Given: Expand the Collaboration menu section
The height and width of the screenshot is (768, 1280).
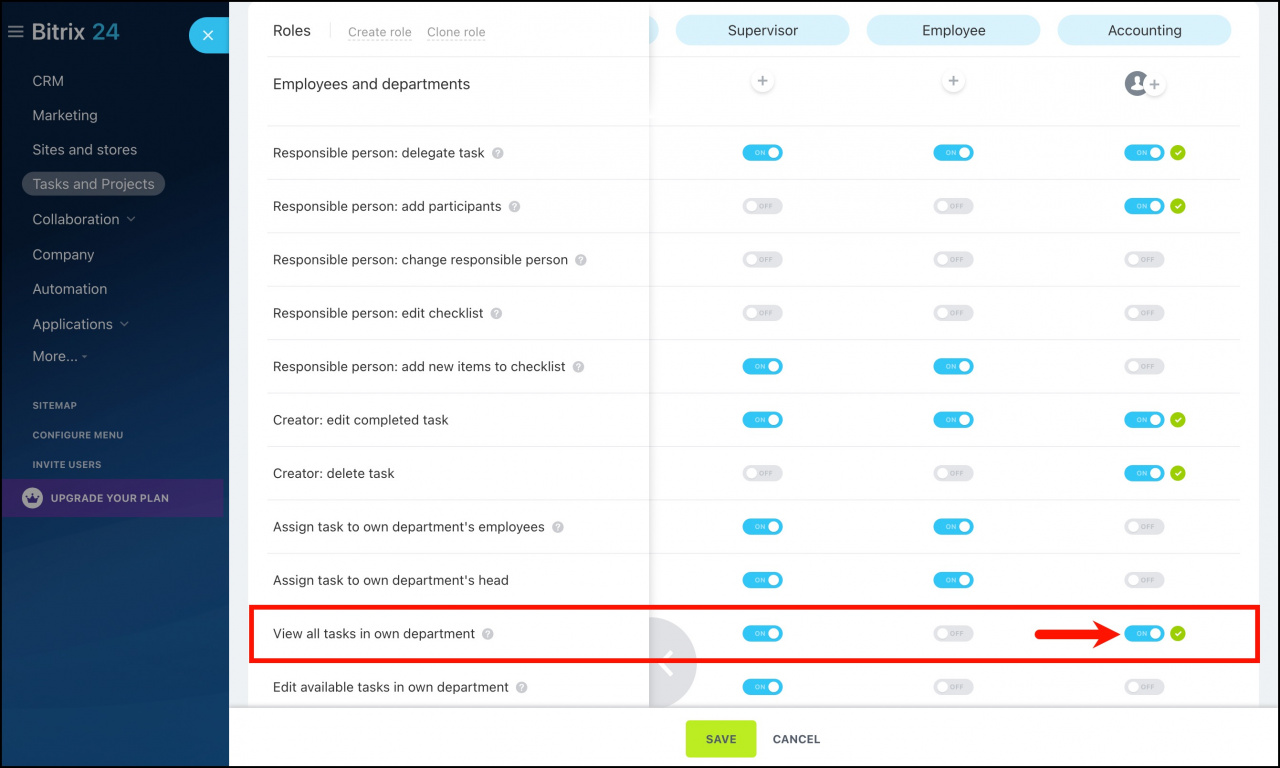Looking at the screenshot, I should coord(84,219).
